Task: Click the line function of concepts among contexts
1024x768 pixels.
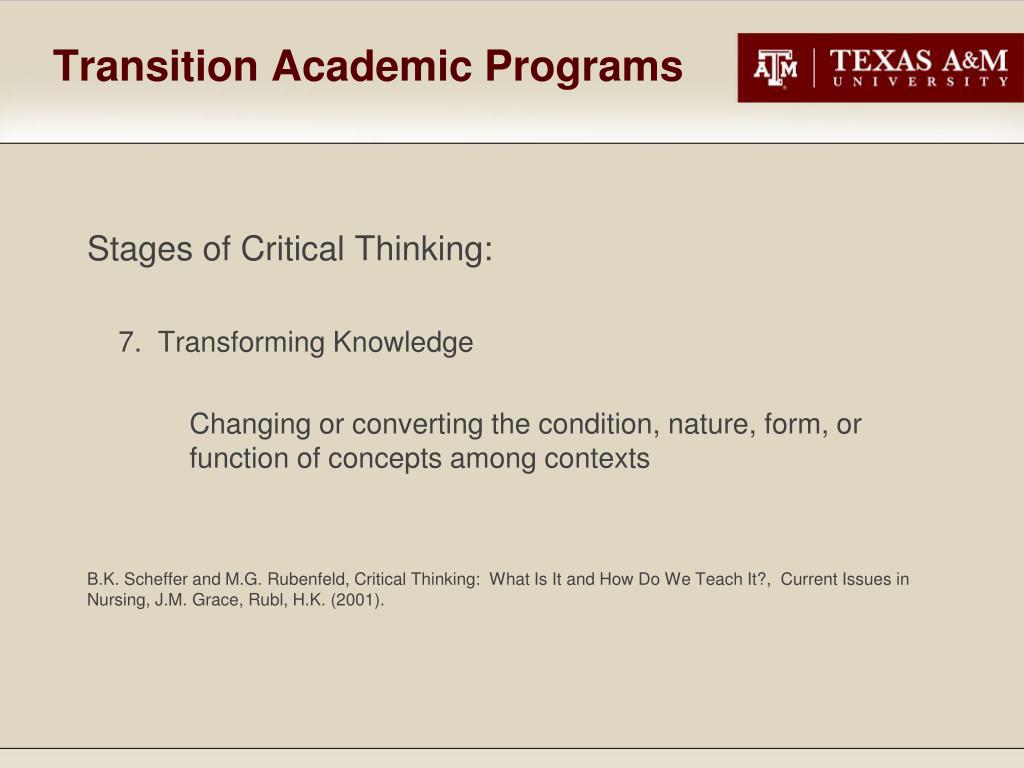Action: pyautogui.click(x=419, y=458)
